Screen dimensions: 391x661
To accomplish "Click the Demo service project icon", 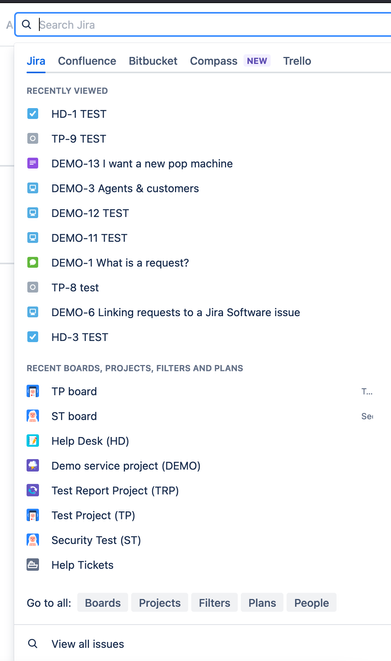I will (x=32, y=465).
